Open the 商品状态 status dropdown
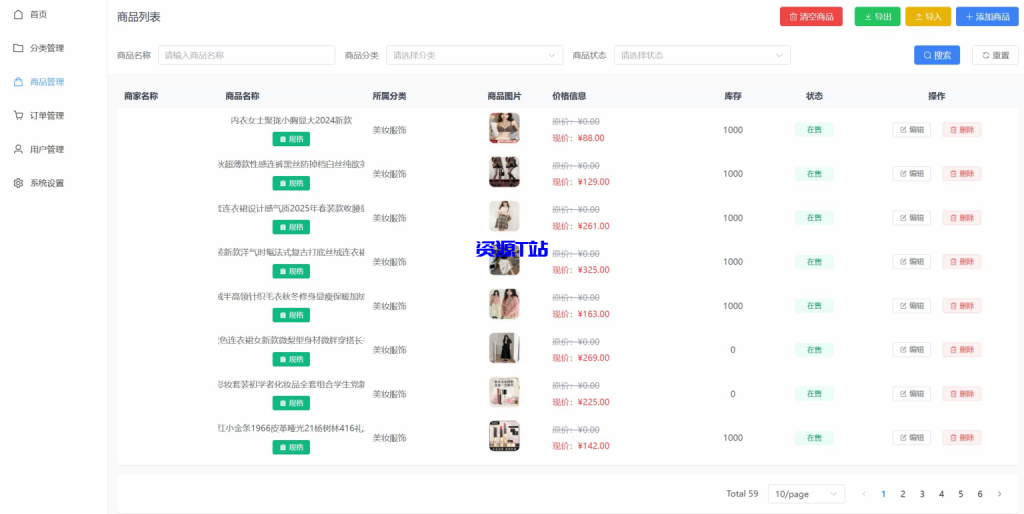Viewport: 1024px width, 514px height. click(x=702, y=56)
